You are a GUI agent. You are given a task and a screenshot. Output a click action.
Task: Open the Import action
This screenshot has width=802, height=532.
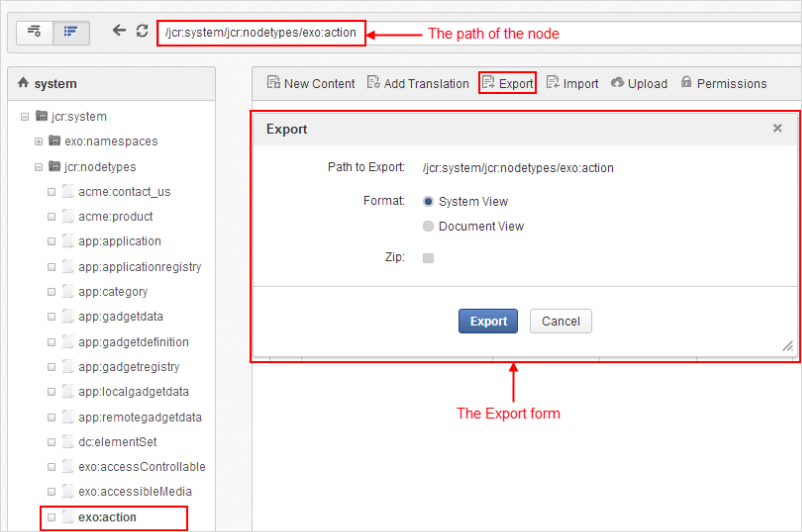(572, 83)
